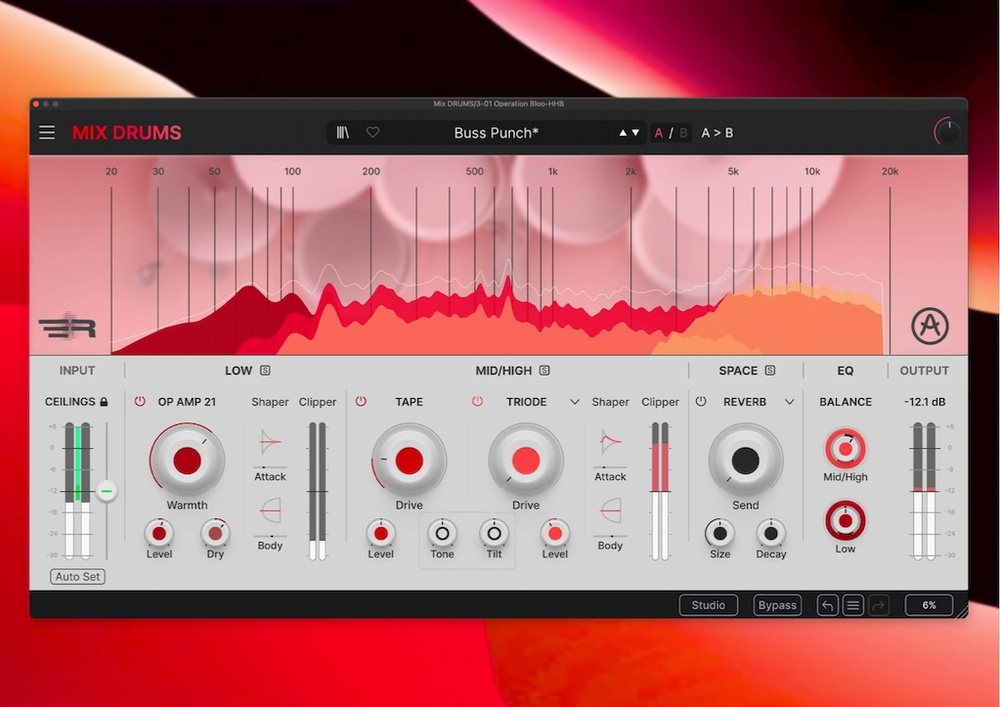Click the TAPE Drive knob
The width and height of the screenshot is (1000, 707).
coord(409,460)
